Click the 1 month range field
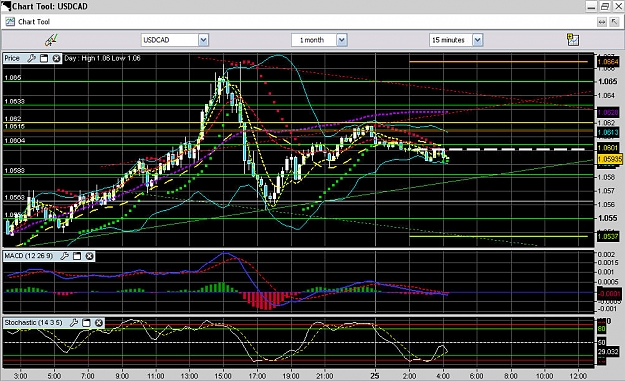 pos(314,40)
